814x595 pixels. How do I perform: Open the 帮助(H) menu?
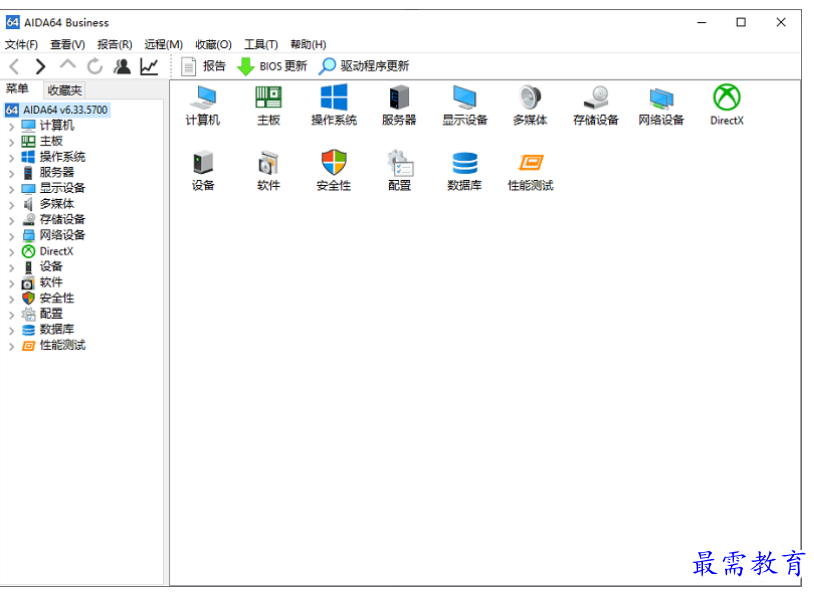(308, 45)
